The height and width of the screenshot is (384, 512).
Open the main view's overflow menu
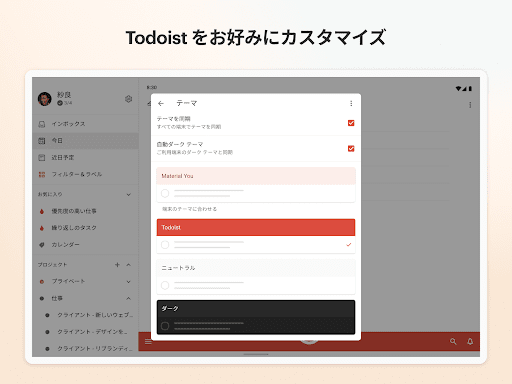click(470, 105)
